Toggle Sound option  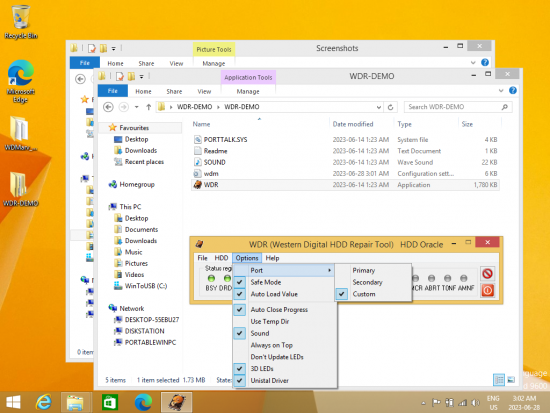point(285,333)
